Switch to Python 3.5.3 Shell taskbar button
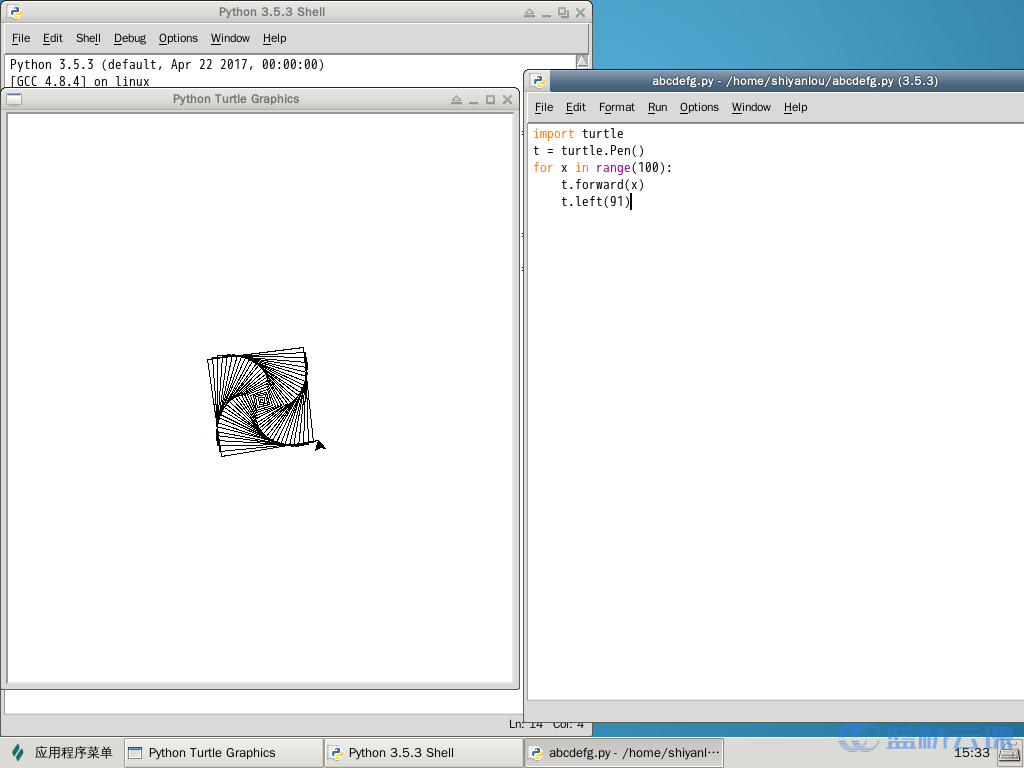1024x768 pixels. (x=422, y=753)
